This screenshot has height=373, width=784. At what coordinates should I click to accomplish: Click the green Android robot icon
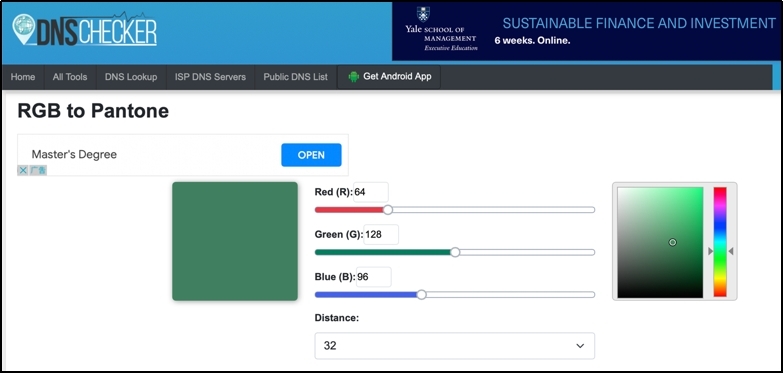coord(354,77)
